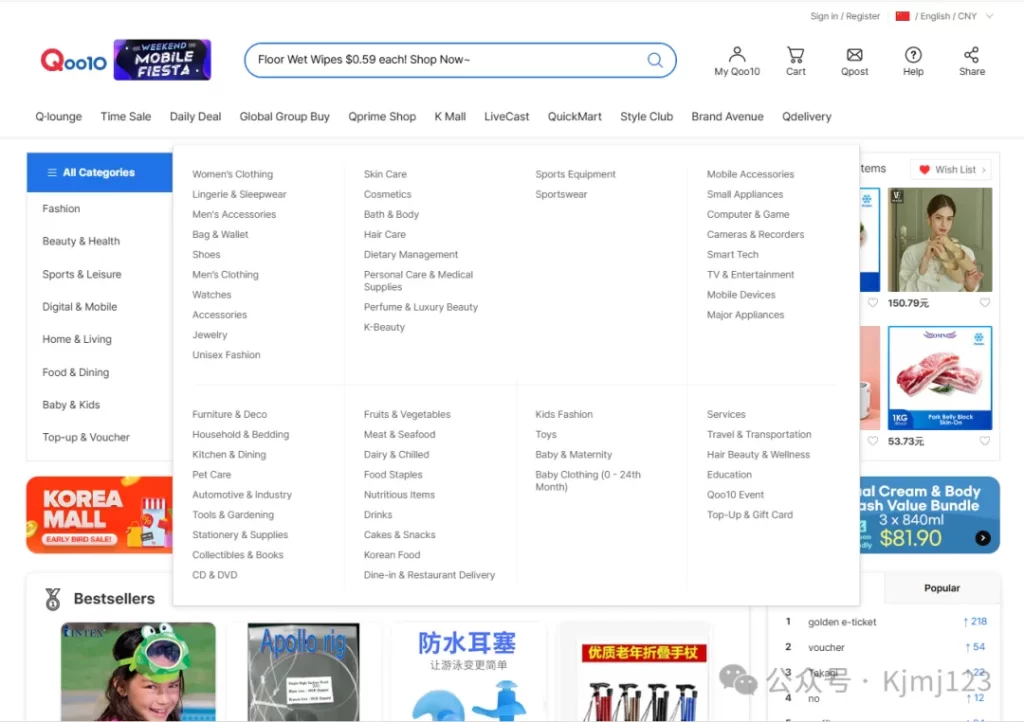Open the Weekend Mobile Fiesta banner
This screenshot has width=1024, height=722.
pos(163,60)
